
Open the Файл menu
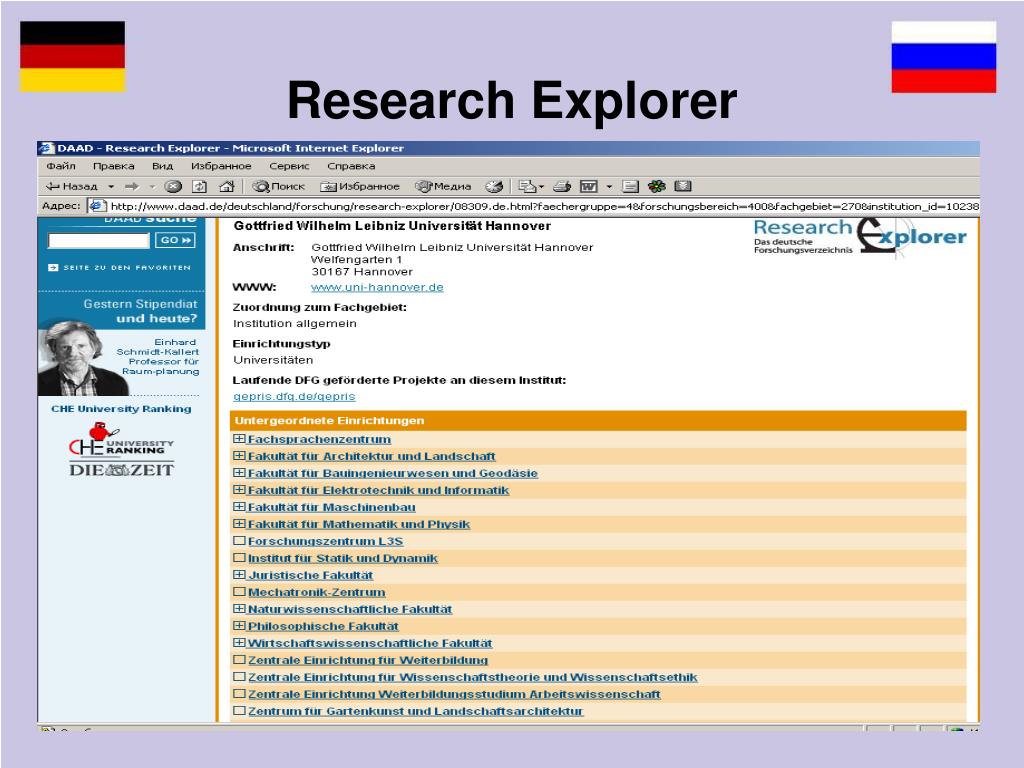61,166
